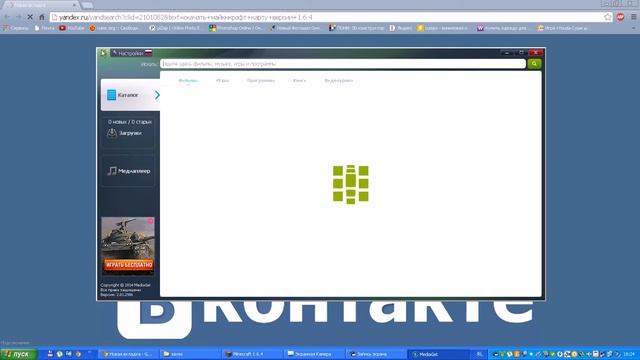Open the Медиаплеер section
Image resolution: width=640 pixels, height=360 pixels.
point(128,171)
